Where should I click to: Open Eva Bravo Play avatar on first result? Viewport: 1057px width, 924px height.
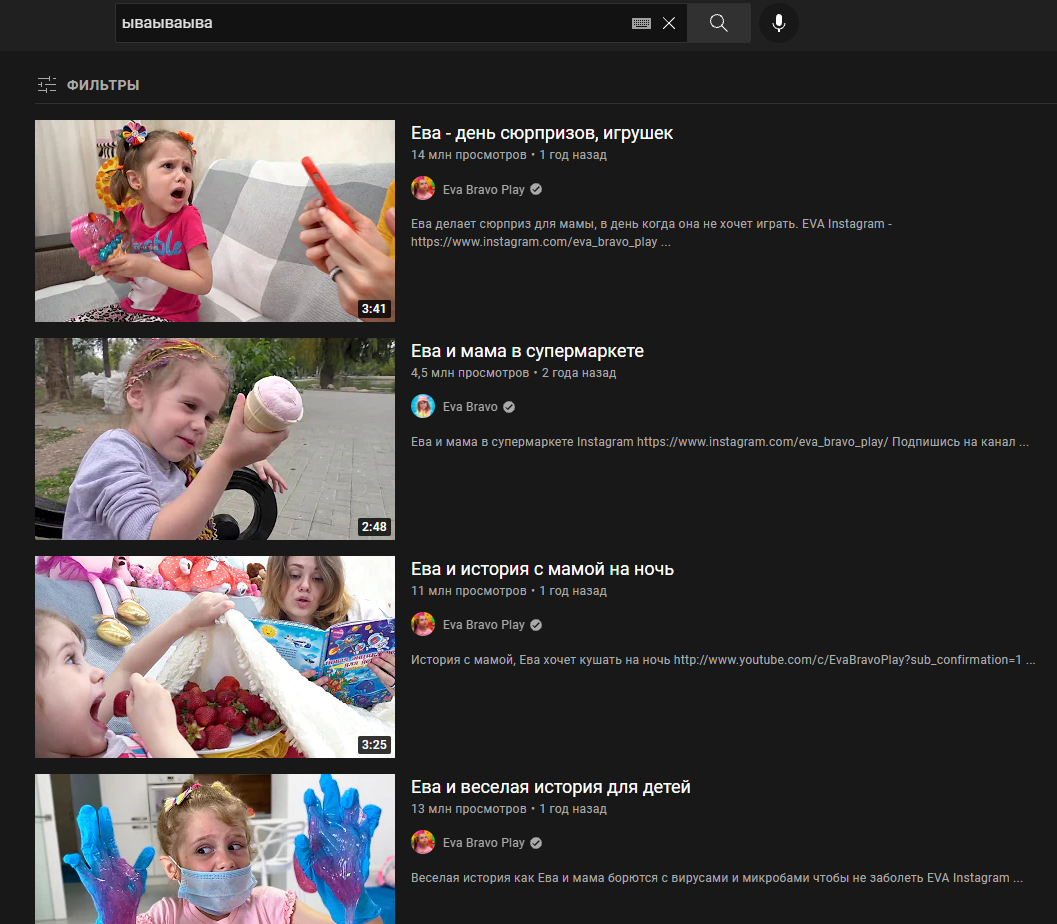(423, 189)
